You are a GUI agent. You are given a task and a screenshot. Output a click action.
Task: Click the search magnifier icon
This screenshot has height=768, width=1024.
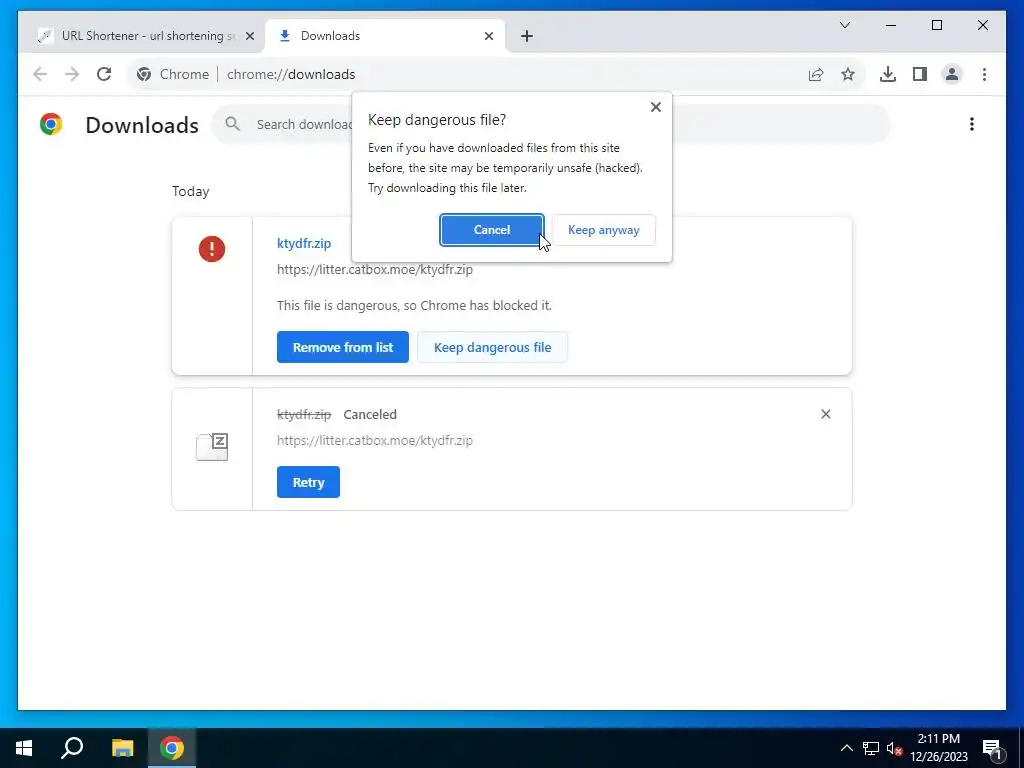(232, 123)
